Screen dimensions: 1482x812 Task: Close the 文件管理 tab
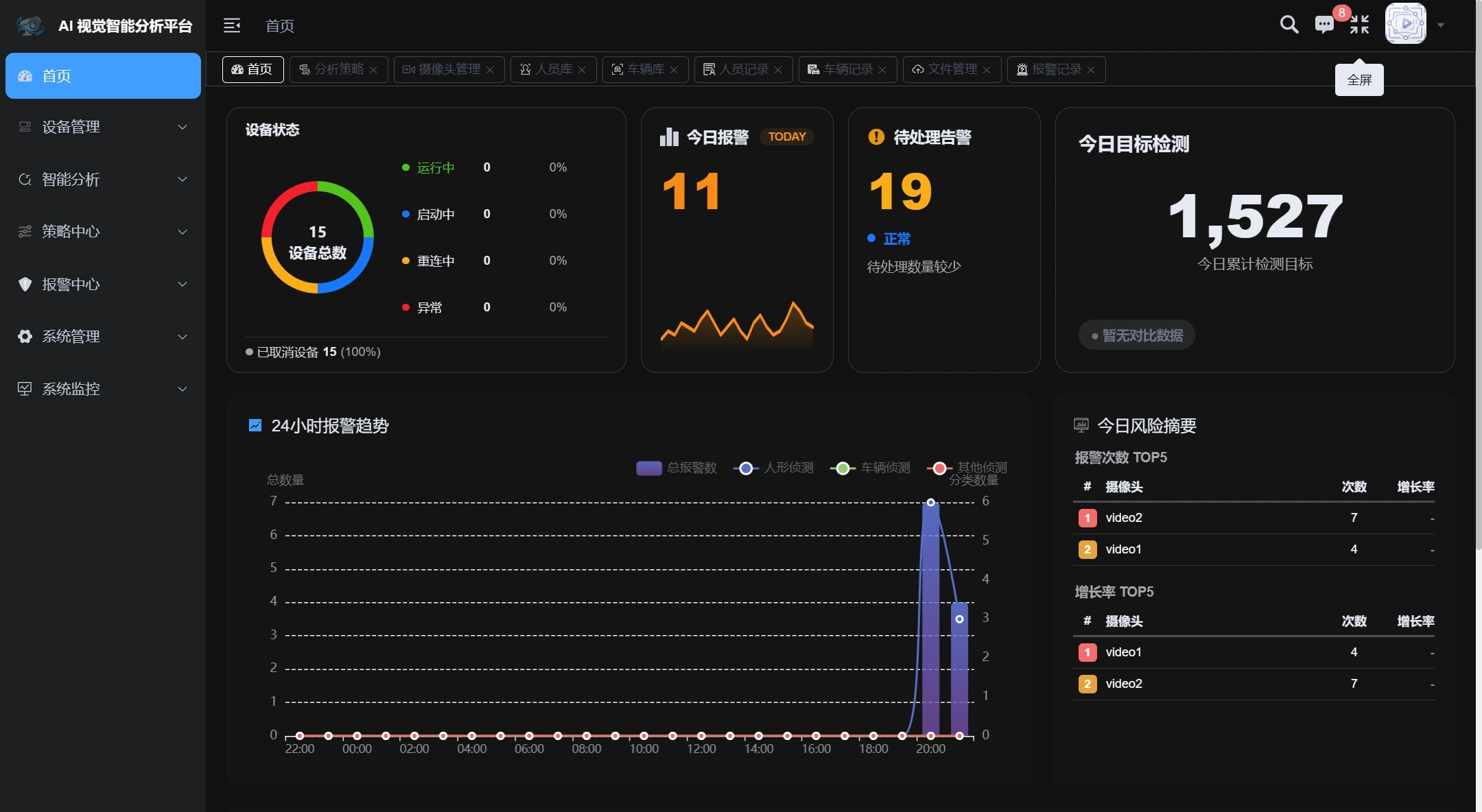(x=987, y=70)
